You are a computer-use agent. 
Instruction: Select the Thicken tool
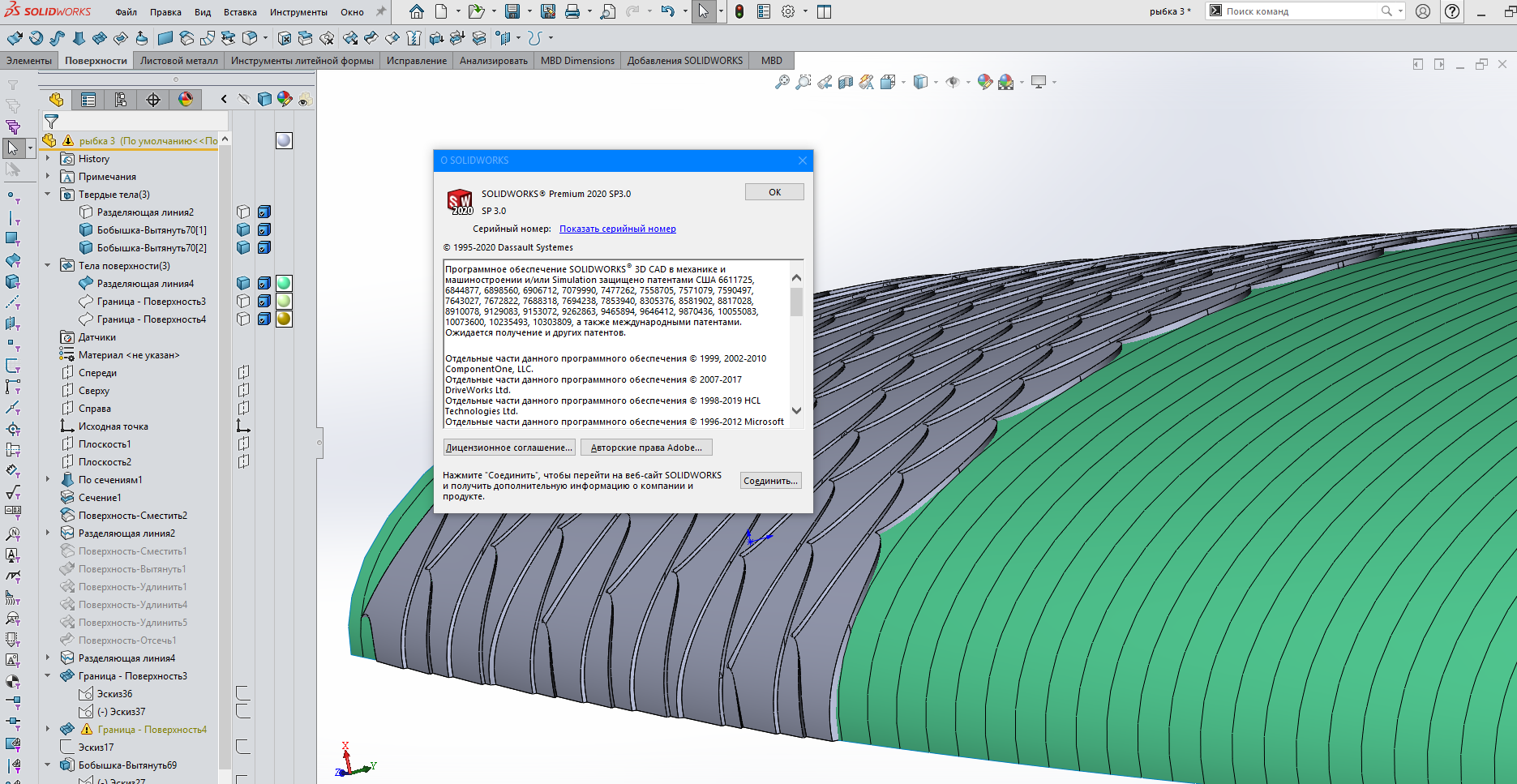(x=436, y=38)
